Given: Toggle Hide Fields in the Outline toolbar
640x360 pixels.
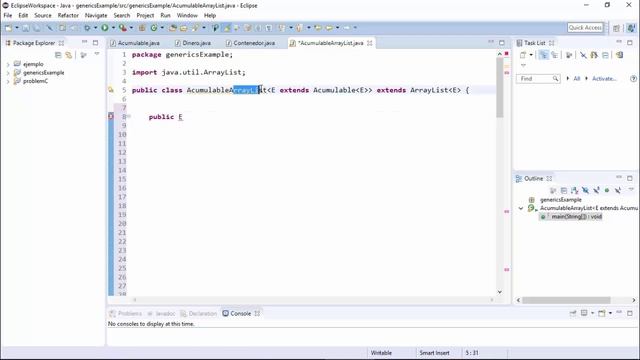Looking at the screenshot, I should [x=585, y=190].
